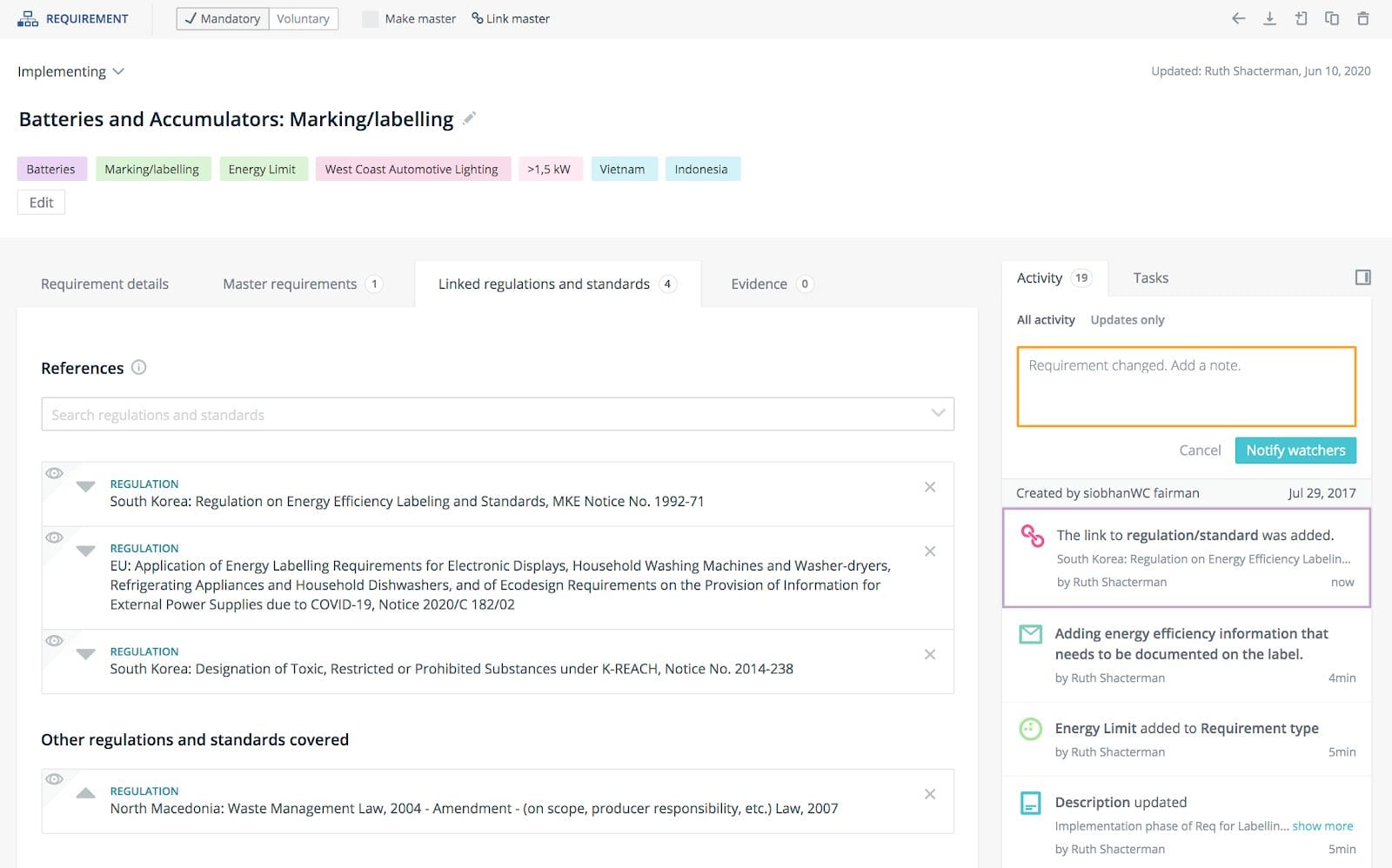This screenshot has height=868, width=1392.
Task: Collapse the activity side panel icon
Action: coord(1362,277)
